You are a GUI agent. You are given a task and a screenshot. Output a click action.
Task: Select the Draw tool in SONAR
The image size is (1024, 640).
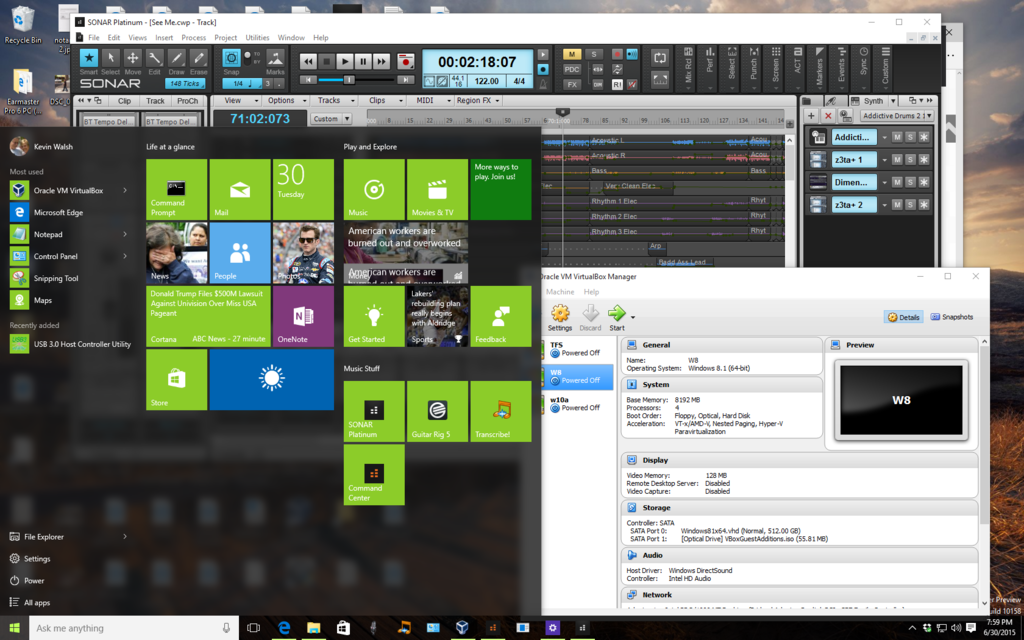(x=176, y=59)
